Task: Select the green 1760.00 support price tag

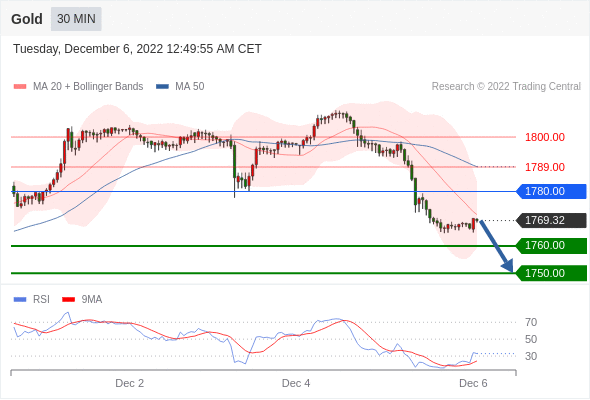Action: pyautogui.click(x=551, y=246)
